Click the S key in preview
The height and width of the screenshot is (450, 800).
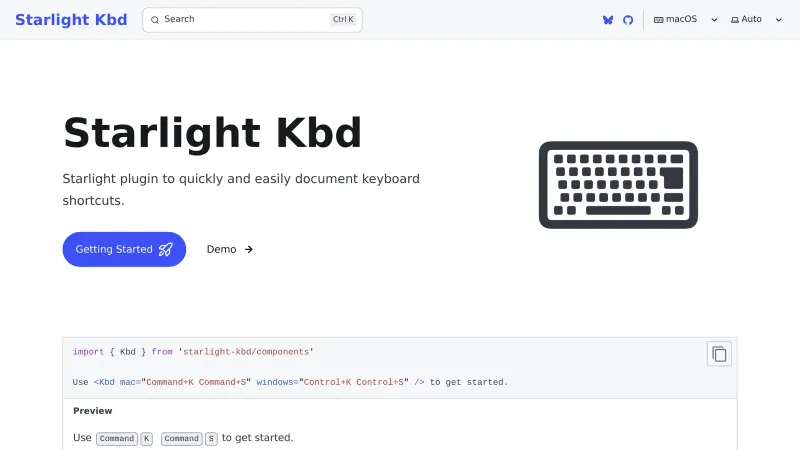point(211,438)
